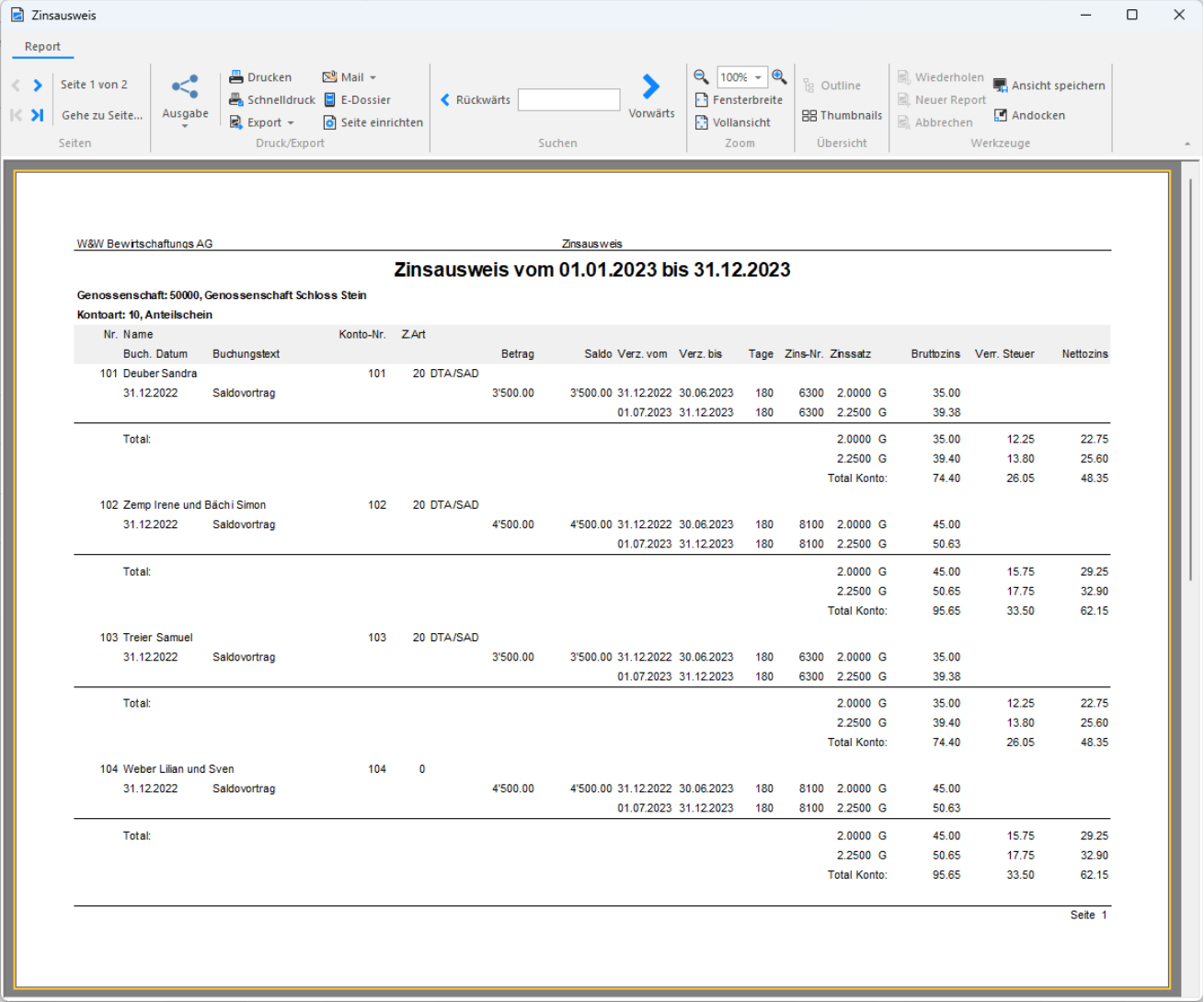The image size is (1204, 1002).
Task: Switch to Vollansicht full view
Action: coord(733,122)
